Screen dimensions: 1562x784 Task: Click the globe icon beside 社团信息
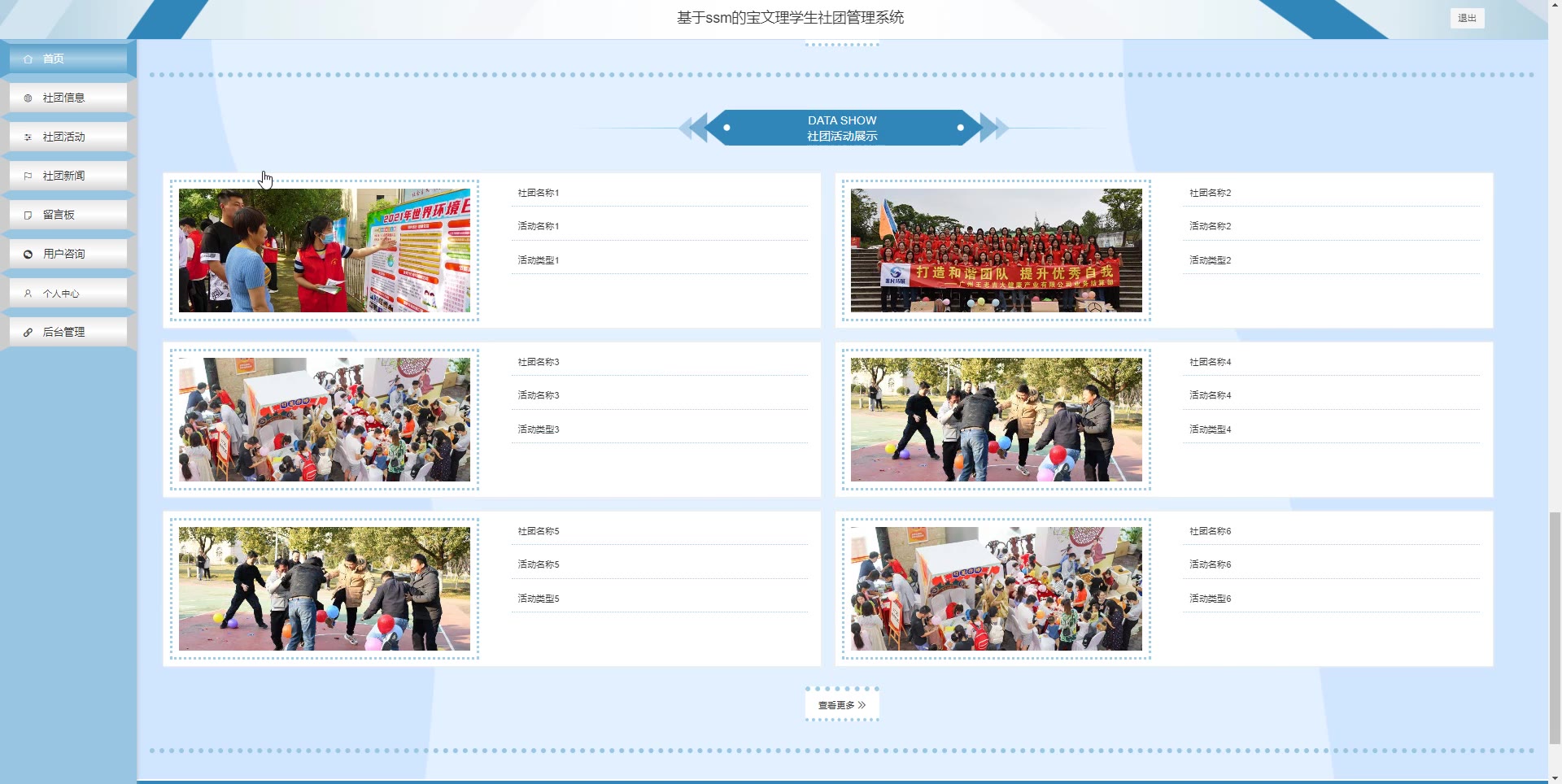click(28, 98)
